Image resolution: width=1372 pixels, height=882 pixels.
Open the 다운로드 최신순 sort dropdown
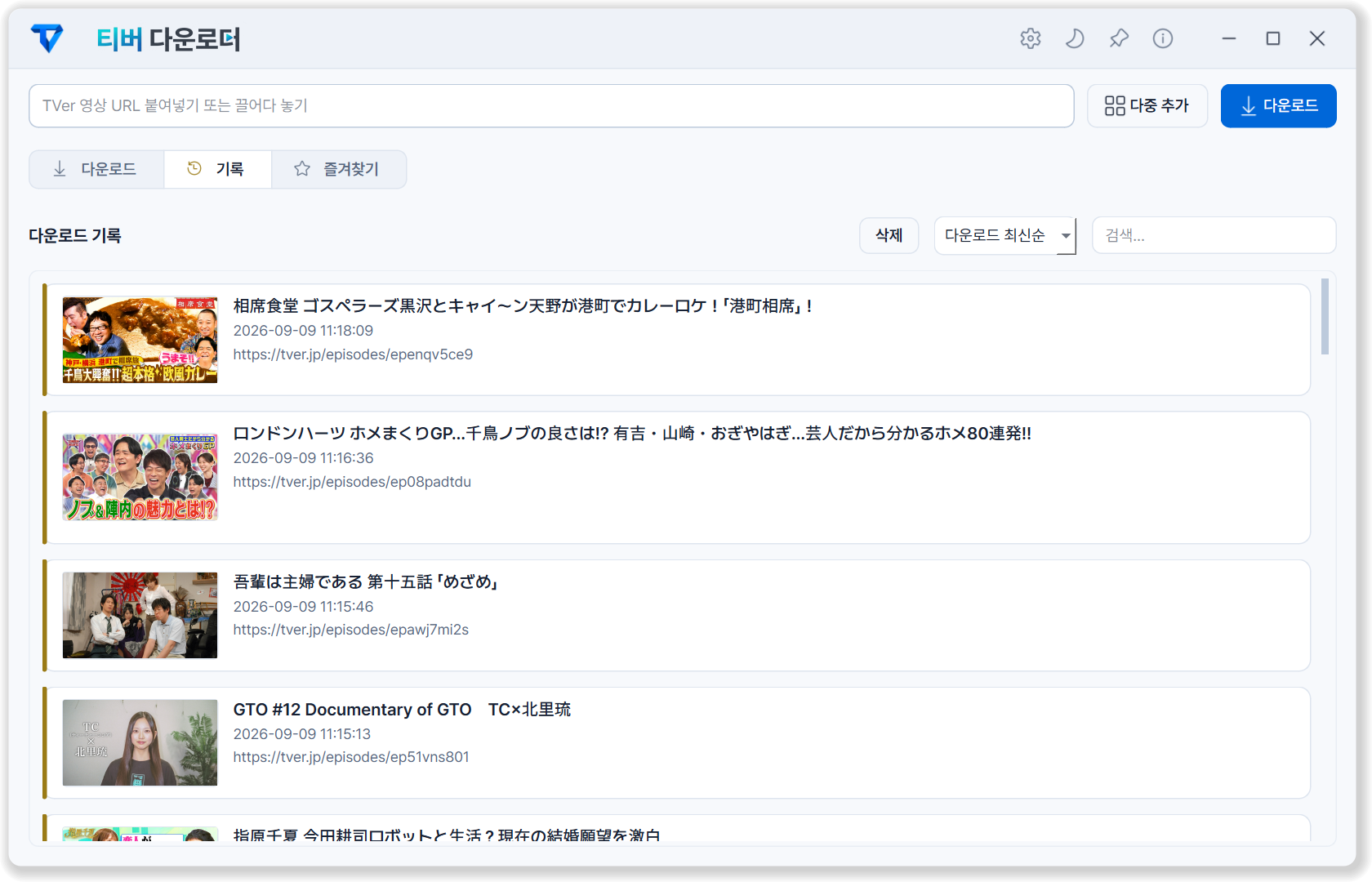tap(1005, 236)
